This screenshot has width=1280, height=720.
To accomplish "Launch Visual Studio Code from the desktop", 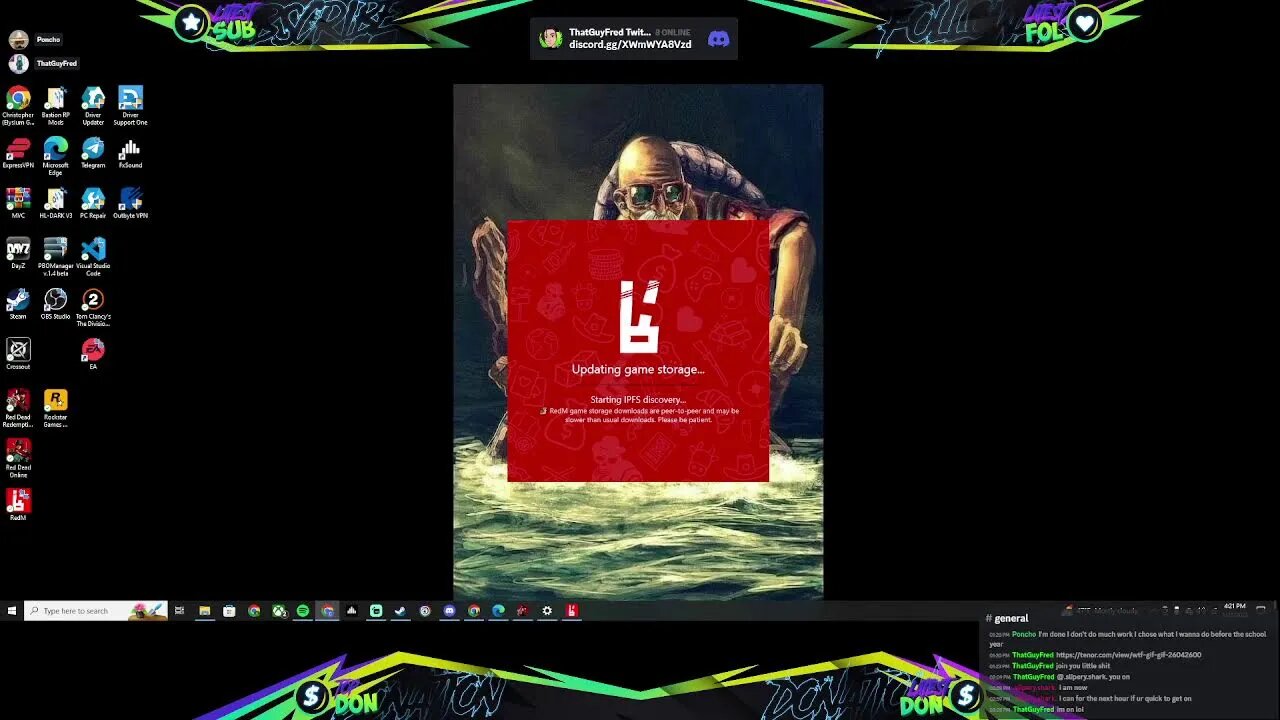I will 93,256.
